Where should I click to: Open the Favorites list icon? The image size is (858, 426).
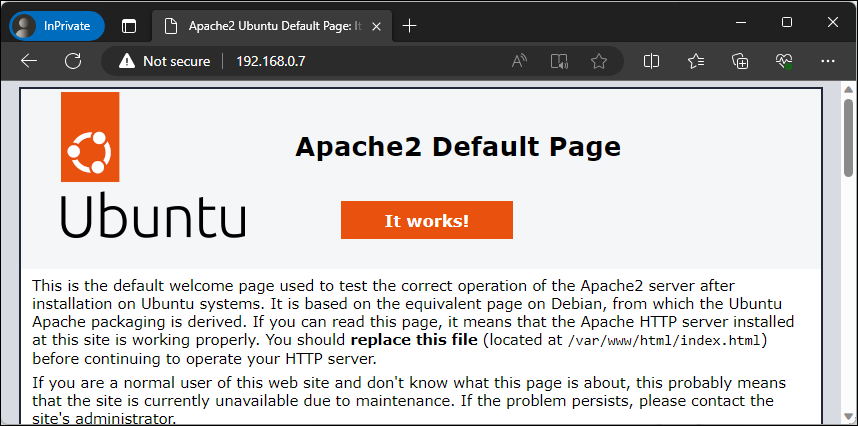696,61
